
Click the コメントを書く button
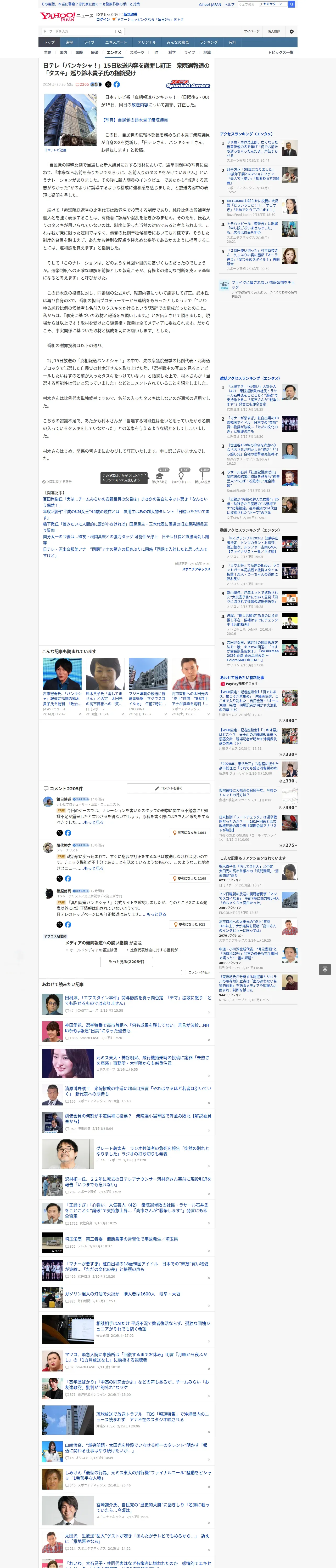click(168, 788)
